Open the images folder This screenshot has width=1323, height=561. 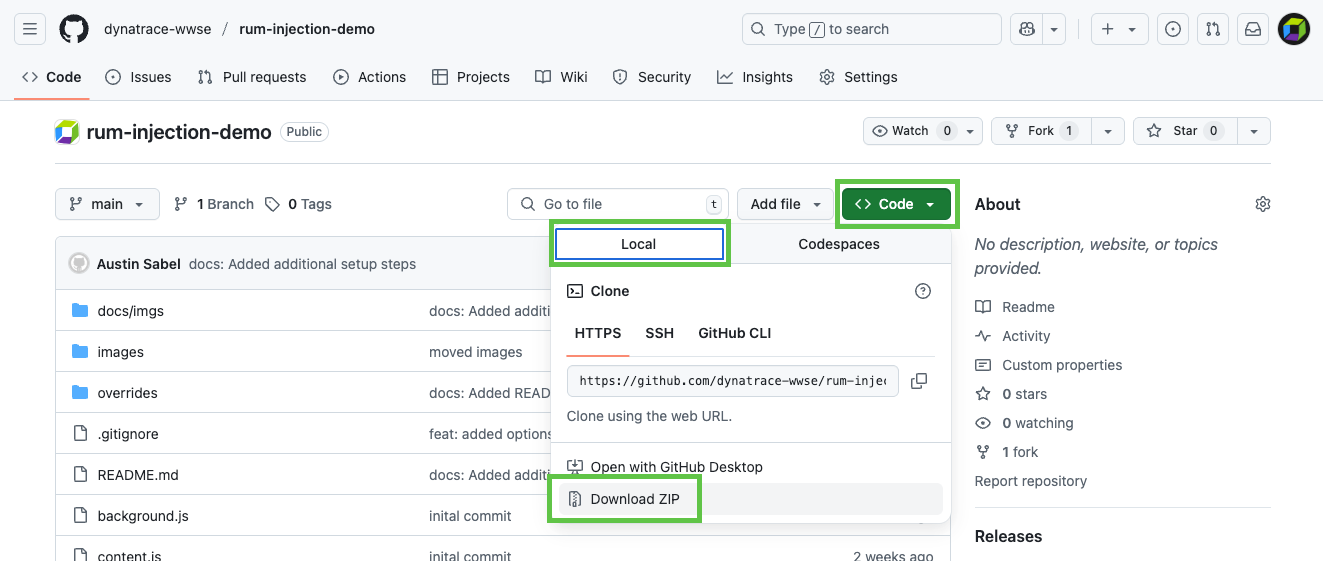(120, 352)
